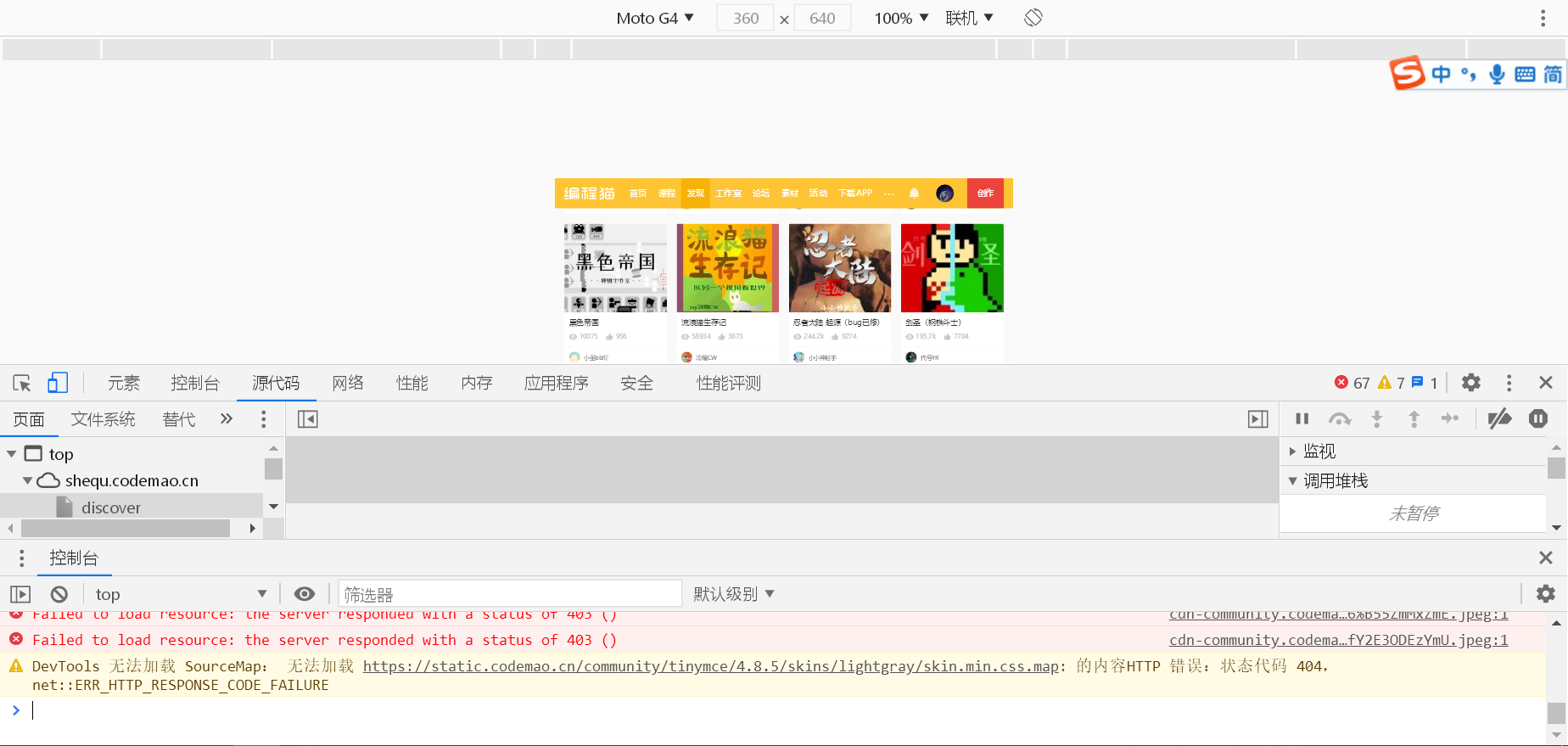Toggle the device toolbar icon
The width and height of the screenshot is (1568, 746).
coord(58,383)
